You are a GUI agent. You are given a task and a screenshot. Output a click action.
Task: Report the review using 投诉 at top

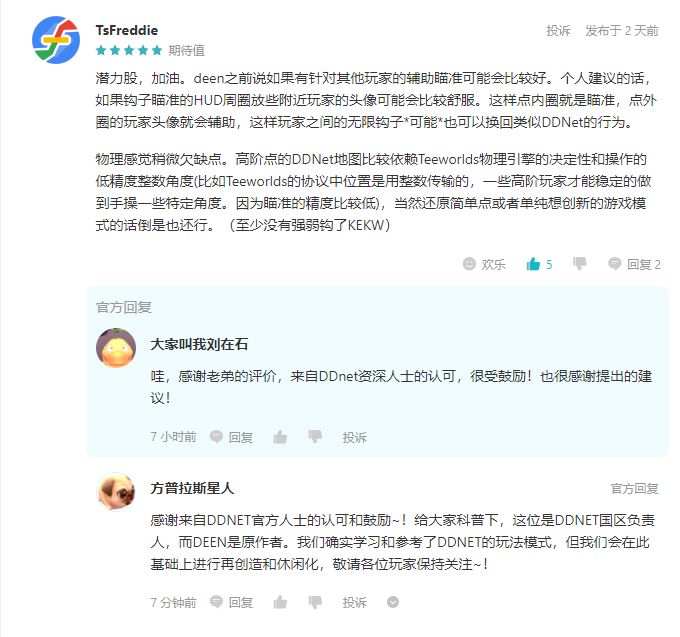pos(558,31)
